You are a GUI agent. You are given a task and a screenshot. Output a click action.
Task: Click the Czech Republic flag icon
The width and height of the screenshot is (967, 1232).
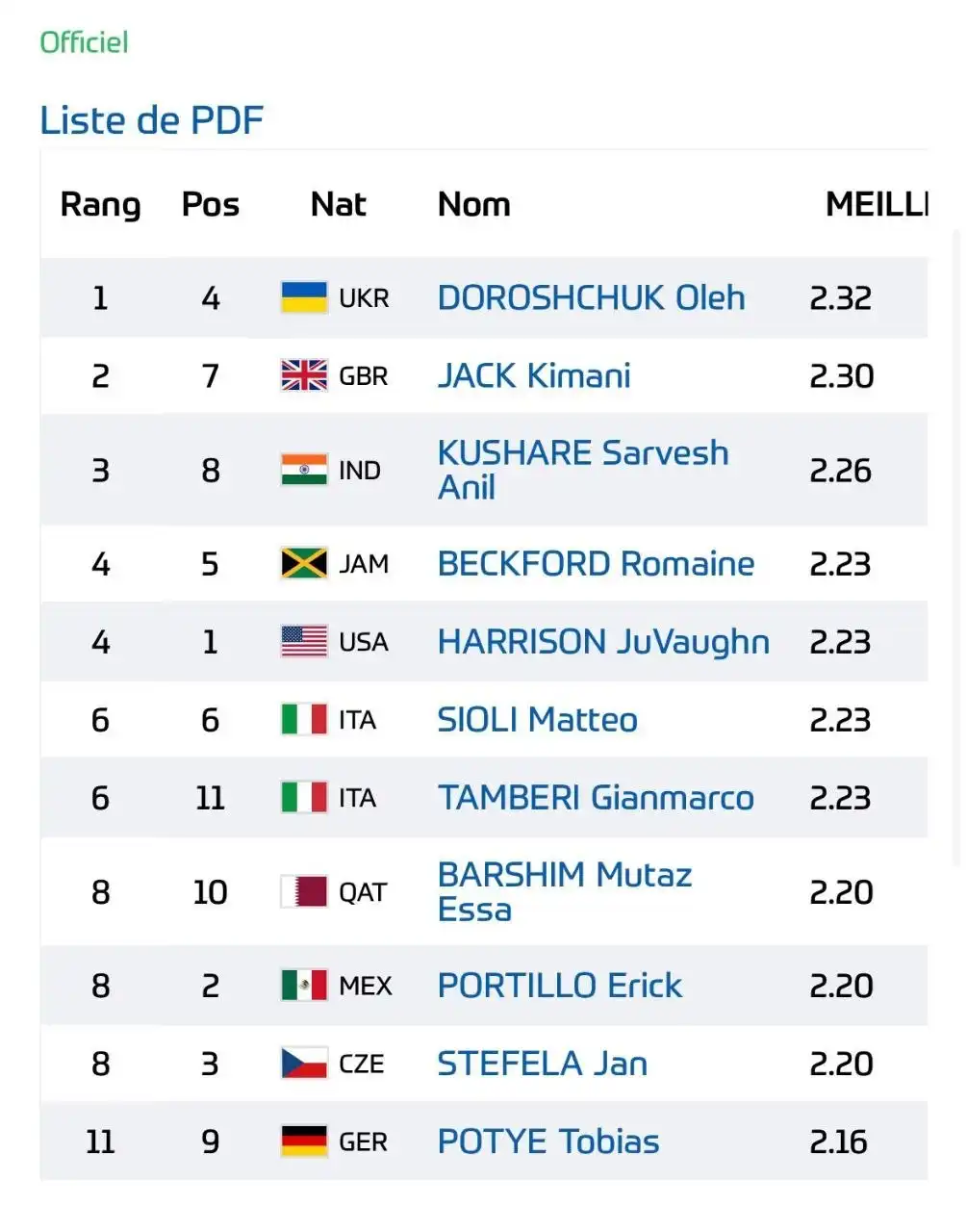click(304, 1063)
